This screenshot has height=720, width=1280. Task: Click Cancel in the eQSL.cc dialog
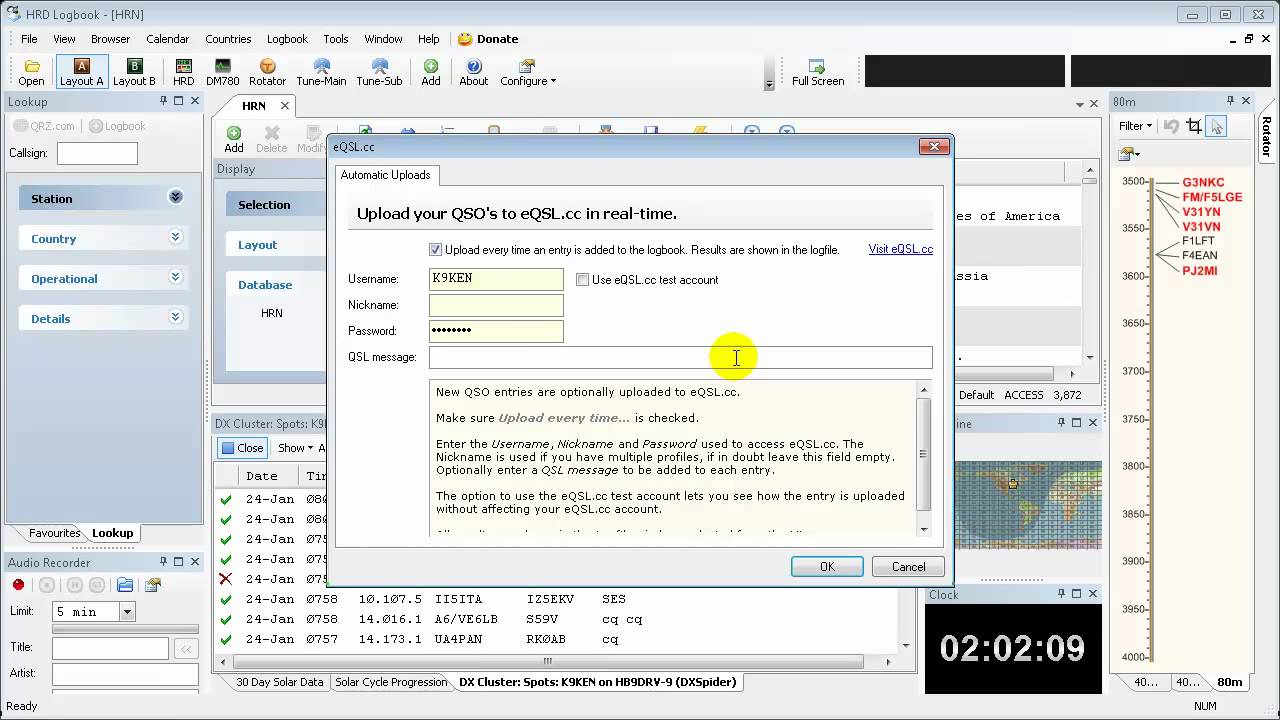pos(908,566)
